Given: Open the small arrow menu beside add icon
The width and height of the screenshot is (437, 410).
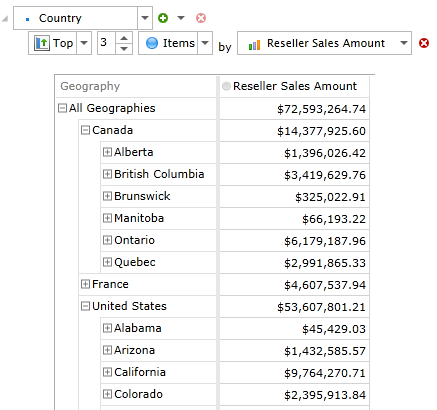Looking at the screenshot, I should (x=181, y=18).
